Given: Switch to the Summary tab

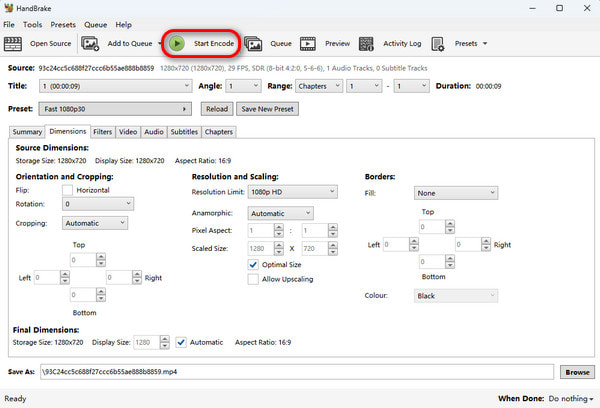Looking at the screenshot, I should pos(27,132).
